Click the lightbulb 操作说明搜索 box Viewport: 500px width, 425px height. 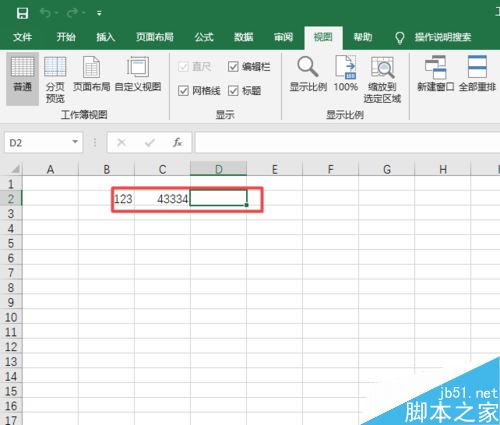click(x=433, y=37)
